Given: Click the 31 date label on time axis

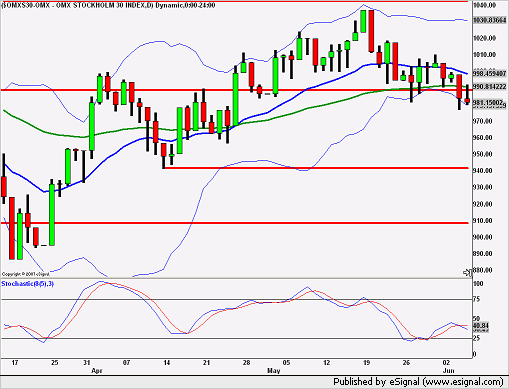Looking at the screenshot, I should click(87, 363).
